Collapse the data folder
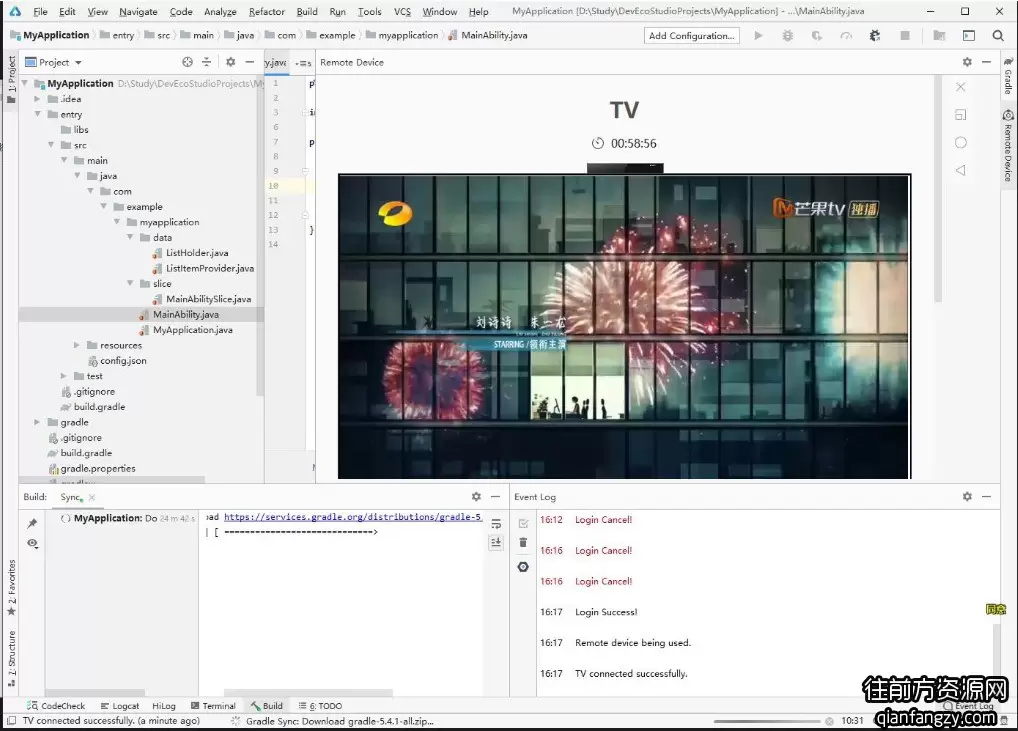The width and height of the screenshot is (1018, 731). (x=130, y=237)
